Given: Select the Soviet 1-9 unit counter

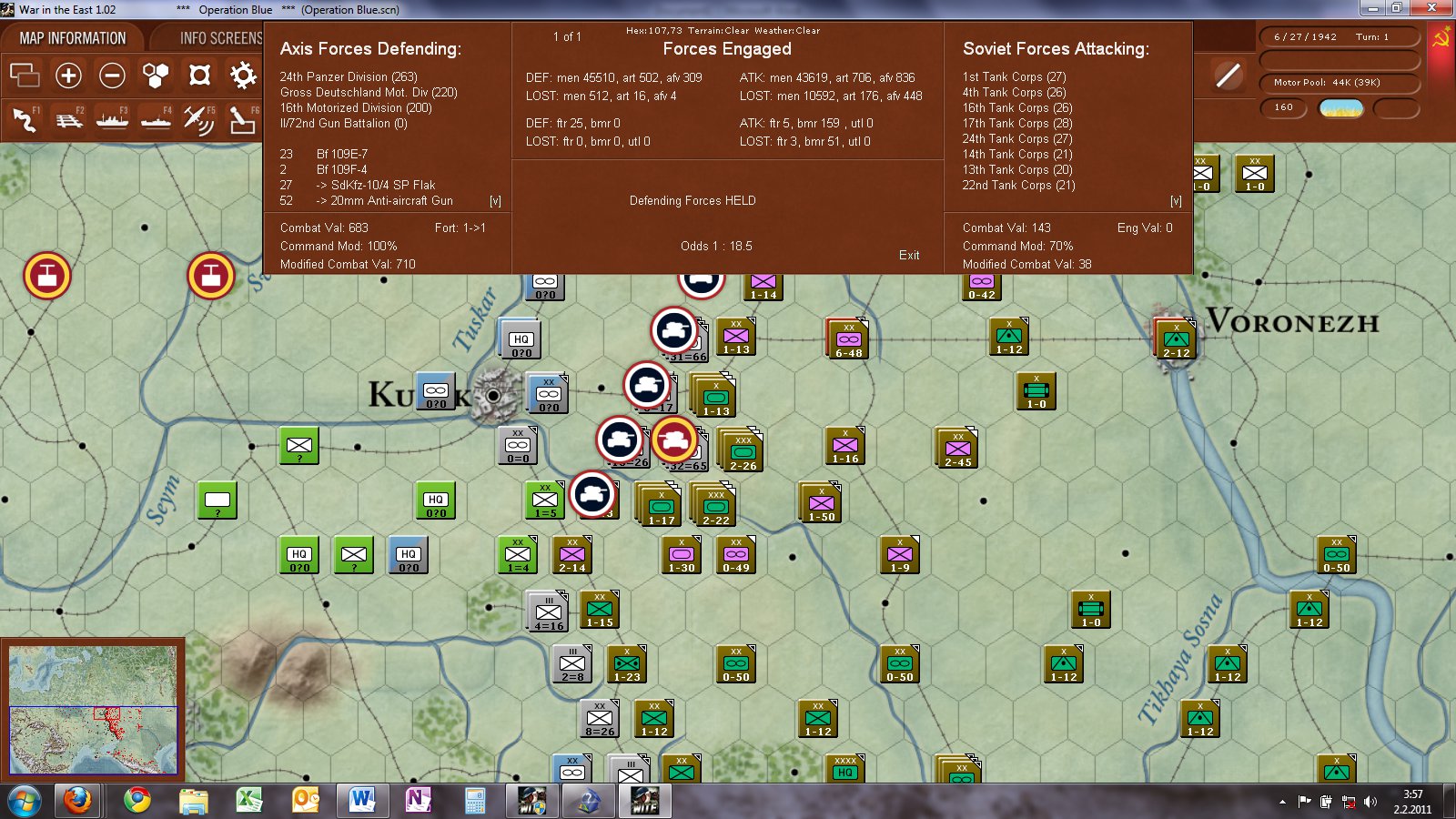Looking at the screenshot, I should [900, 554].
